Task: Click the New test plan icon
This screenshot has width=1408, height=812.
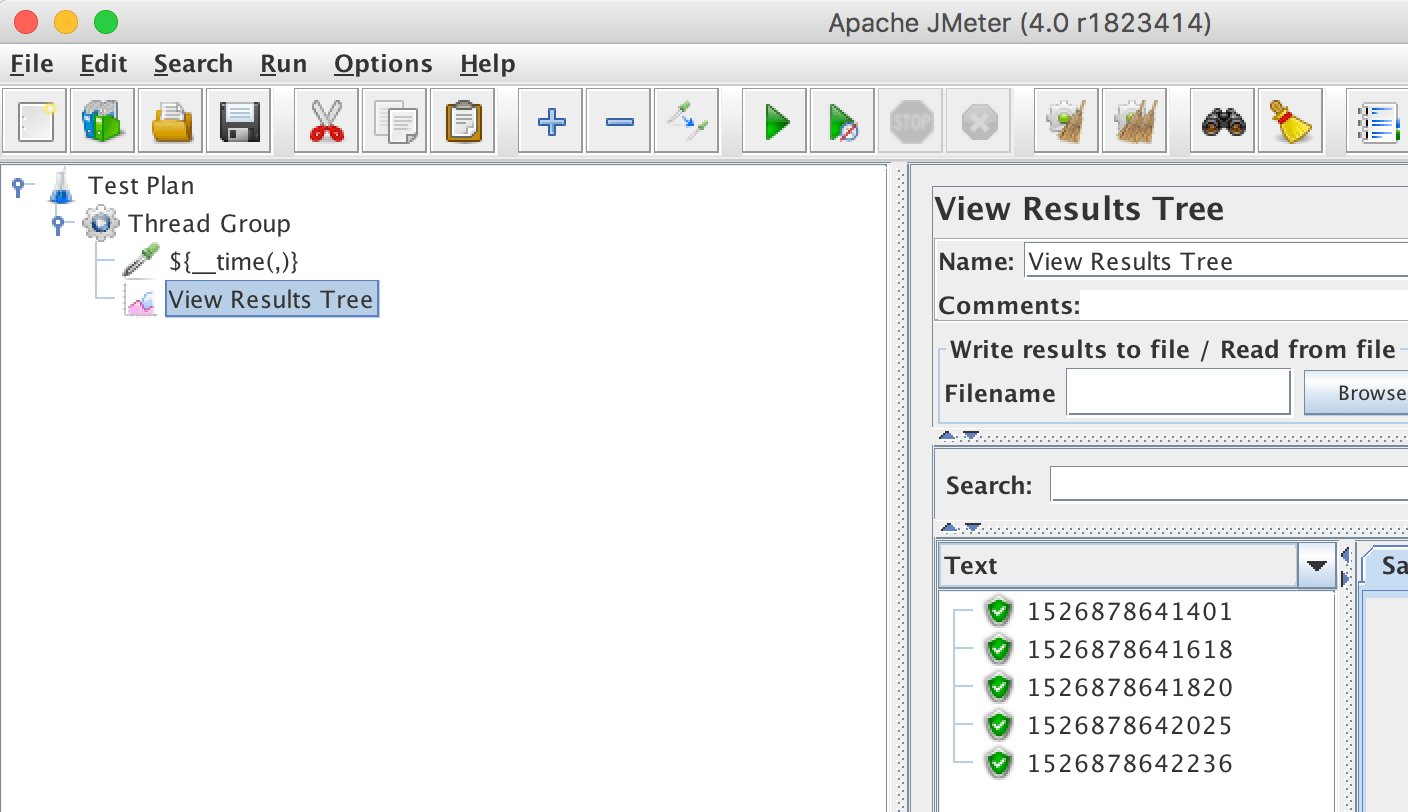Action: [36, 121]
